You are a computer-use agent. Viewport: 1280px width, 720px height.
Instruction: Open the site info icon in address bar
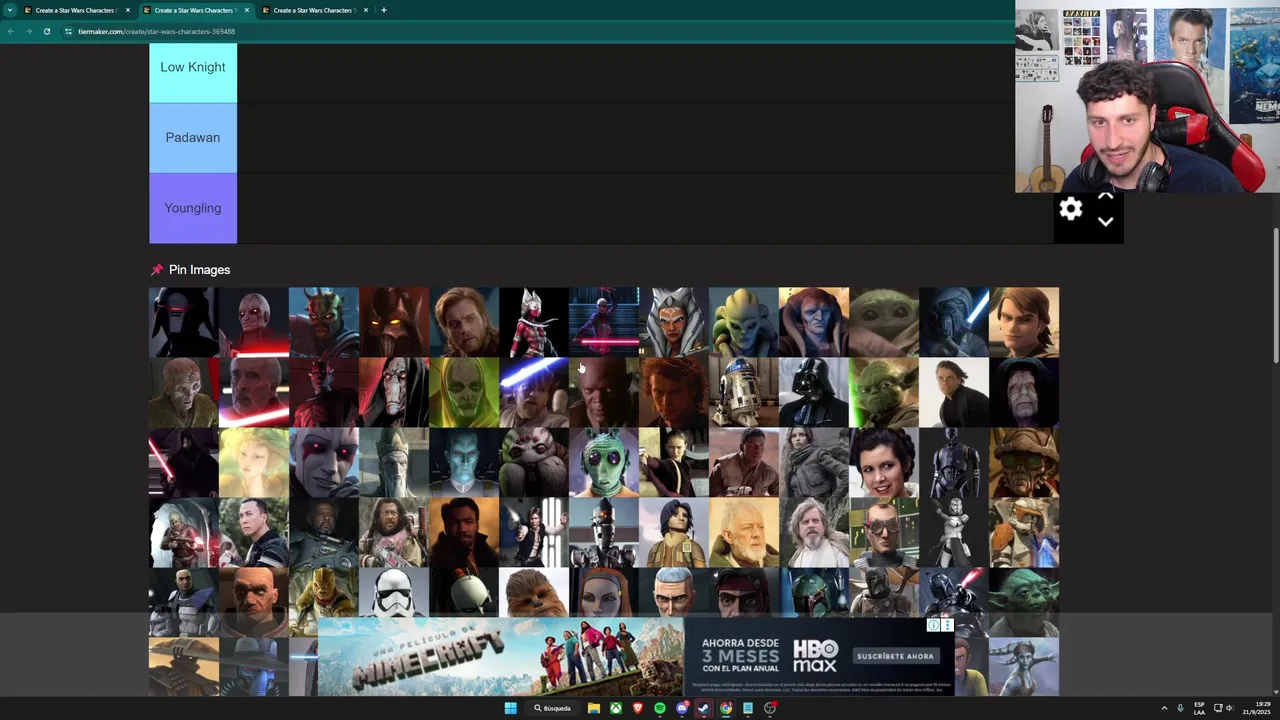(x=68, y=31)
